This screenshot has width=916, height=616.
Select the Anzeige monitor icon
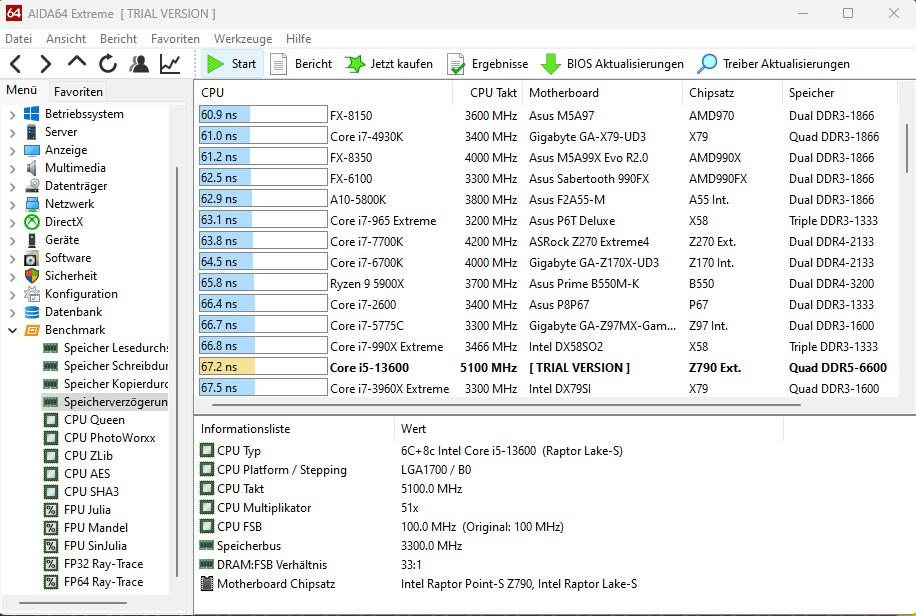[32, 150]
